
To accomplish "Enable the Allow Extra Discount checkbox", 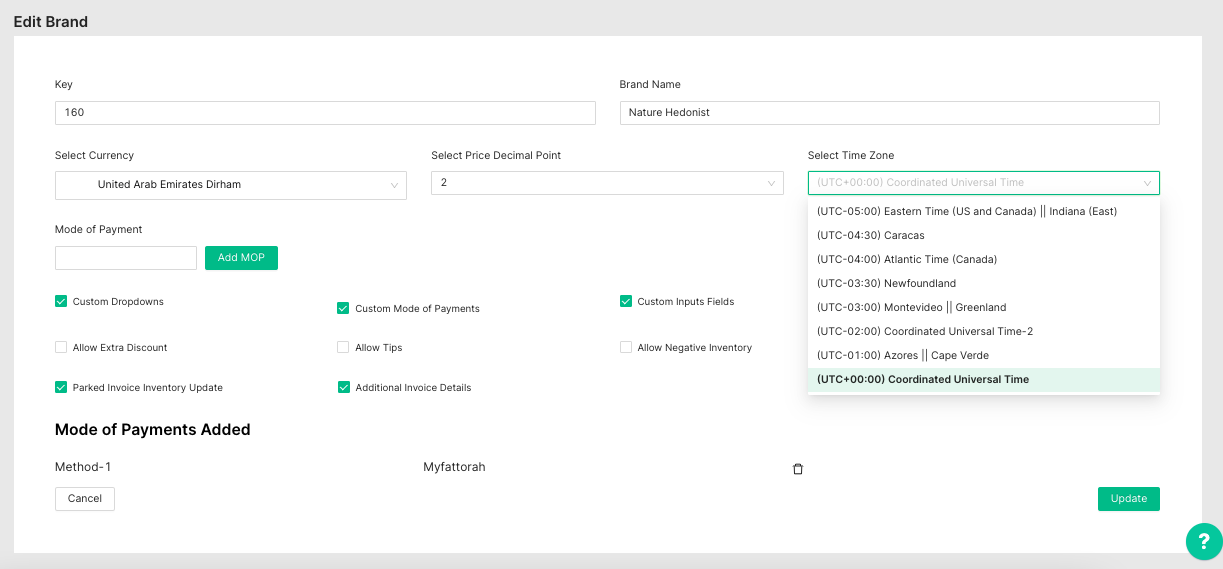I will pos(61,347).
